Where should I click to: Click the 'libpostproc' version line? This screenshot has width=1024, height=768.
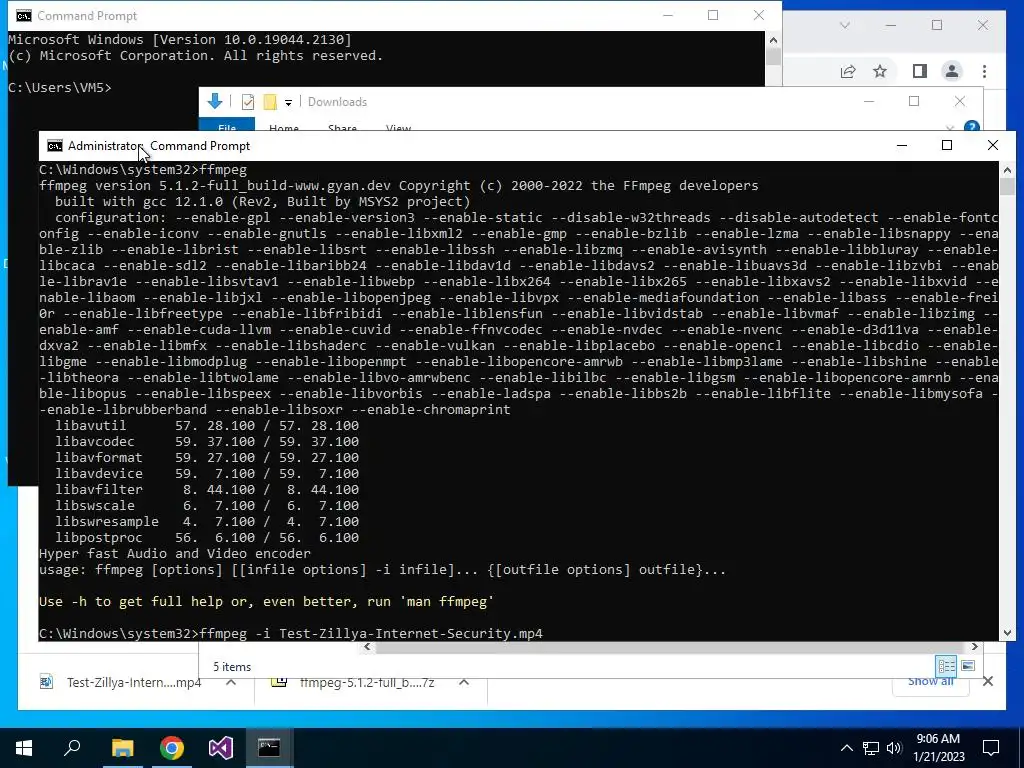206,538
